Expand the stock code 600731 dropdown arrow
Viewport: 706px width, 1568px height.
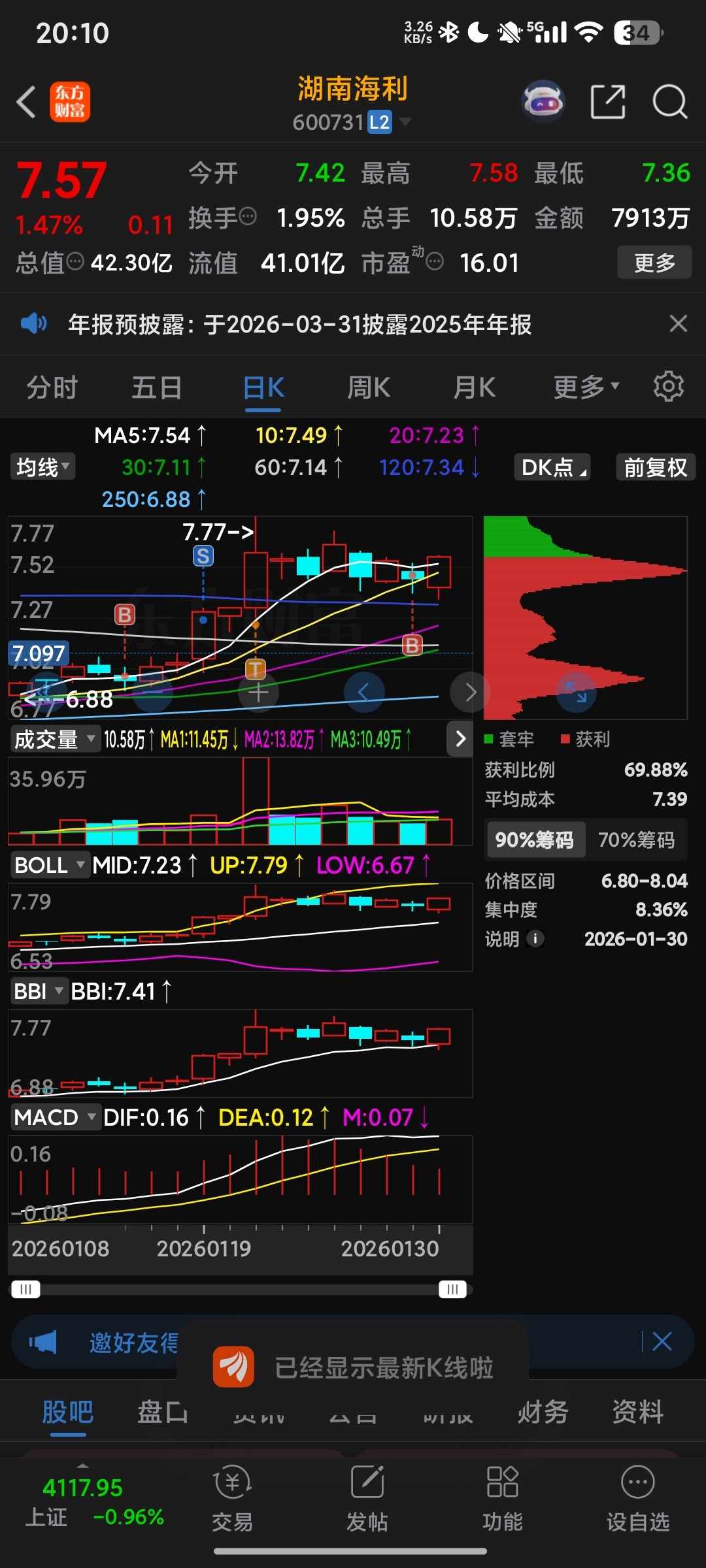pyautogui.click(x=405, y=122)
